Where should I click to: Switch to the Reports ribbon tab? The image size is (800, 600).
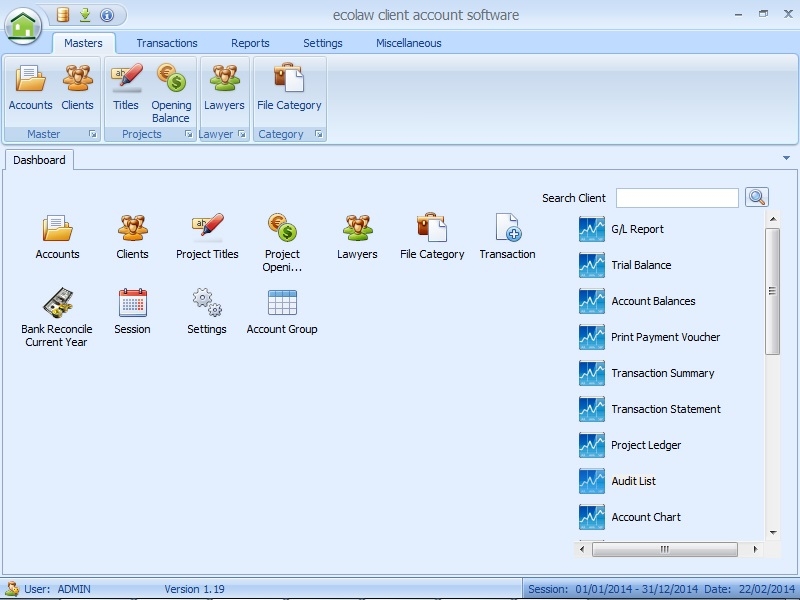tap(250, 43)
